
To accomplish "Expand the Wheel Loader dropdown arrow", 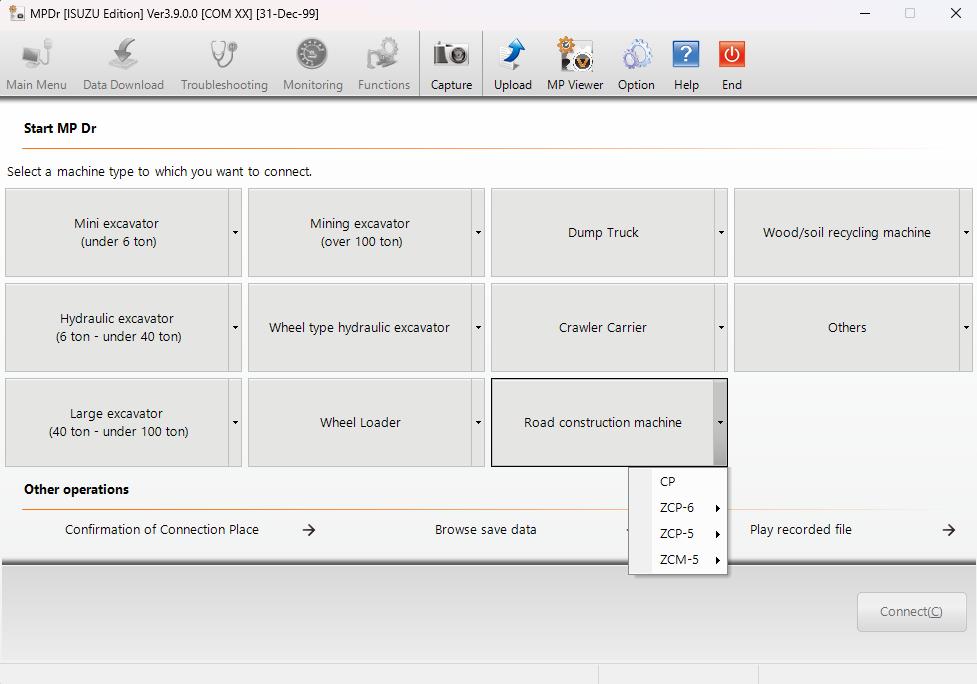I will tap(478, 422).
